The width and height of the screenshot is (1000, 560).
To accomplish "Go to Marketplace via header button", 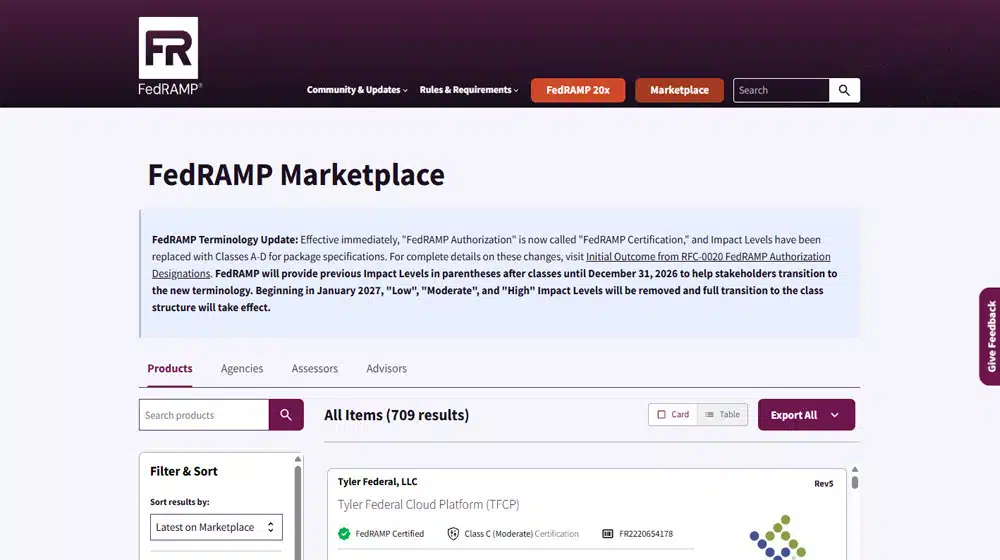I will (x=679, y=90).
